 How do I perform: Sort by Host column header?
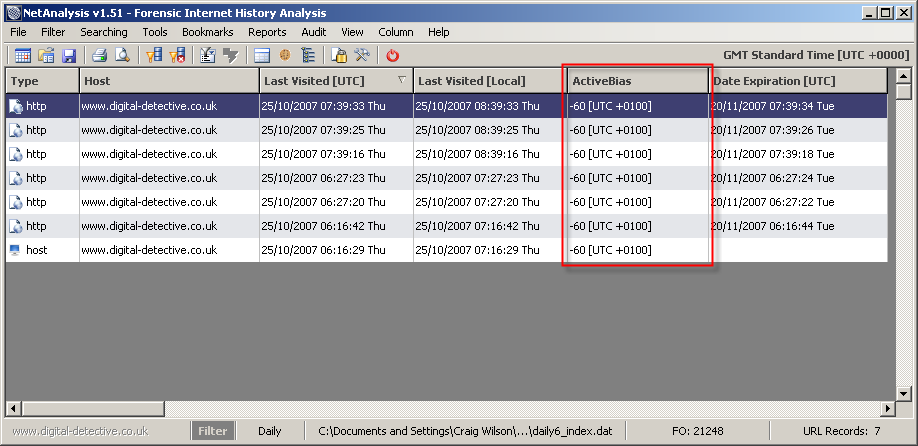(x=169, y=81)
